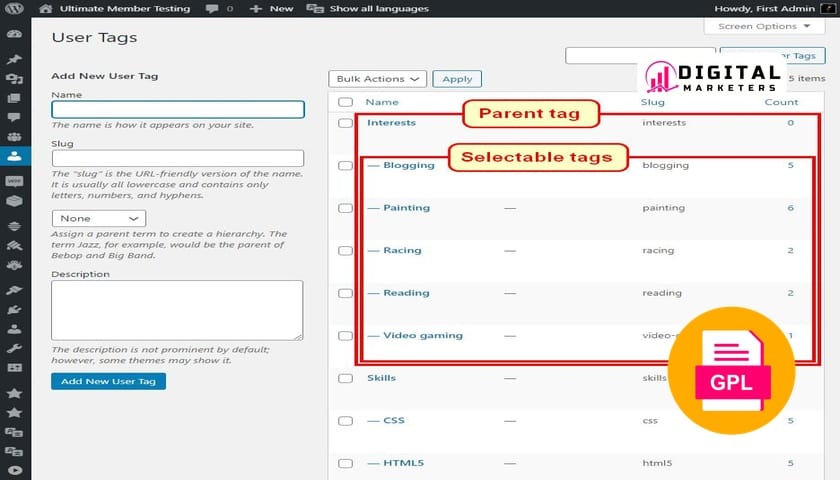This screenshot has height=480, width=840.
Task: Expand the parent tag None dropdown
Action: pyautogui.click(x=98, y=218)
